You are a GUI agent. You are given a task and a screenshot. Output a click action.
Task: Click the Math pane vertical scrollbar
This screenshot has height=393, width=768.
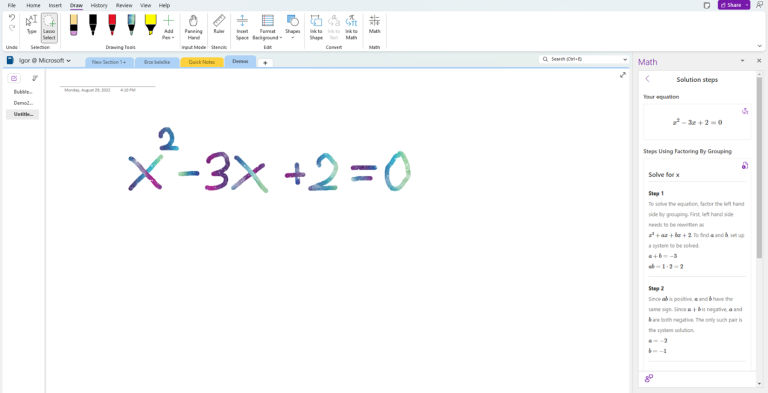coord(760,167)
